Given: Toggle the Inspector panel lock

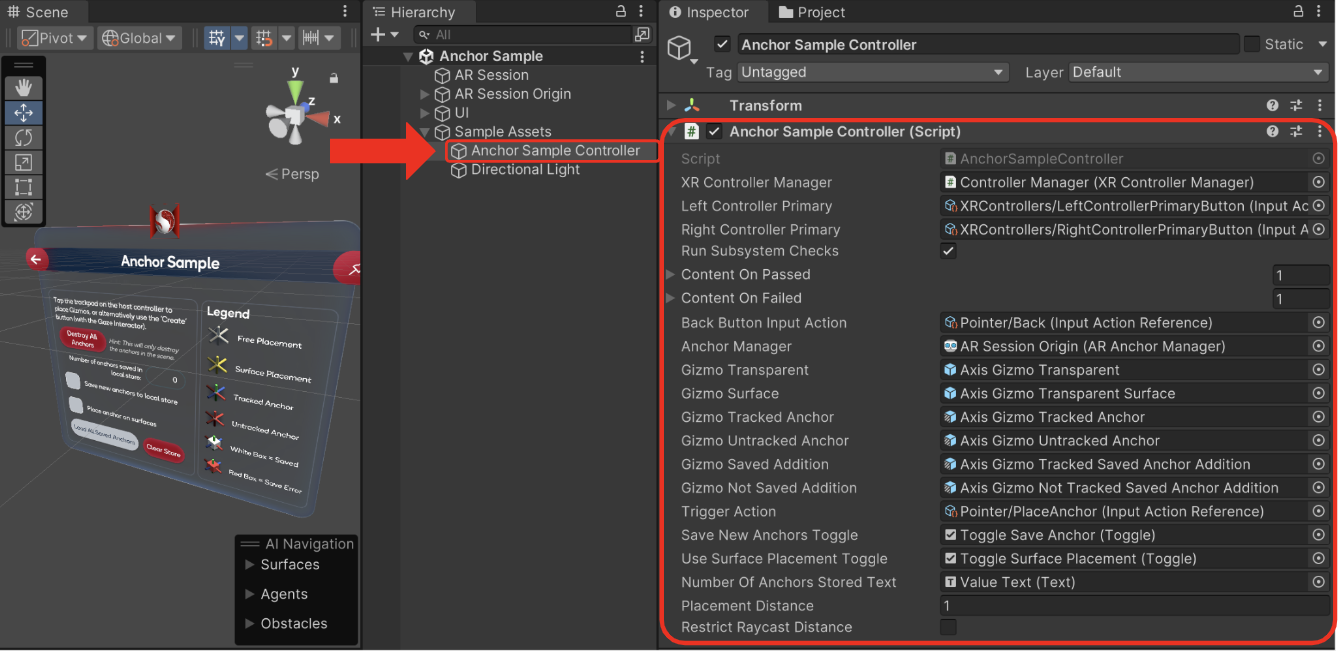Looking at the screenshot, I should click(1299, 12).
